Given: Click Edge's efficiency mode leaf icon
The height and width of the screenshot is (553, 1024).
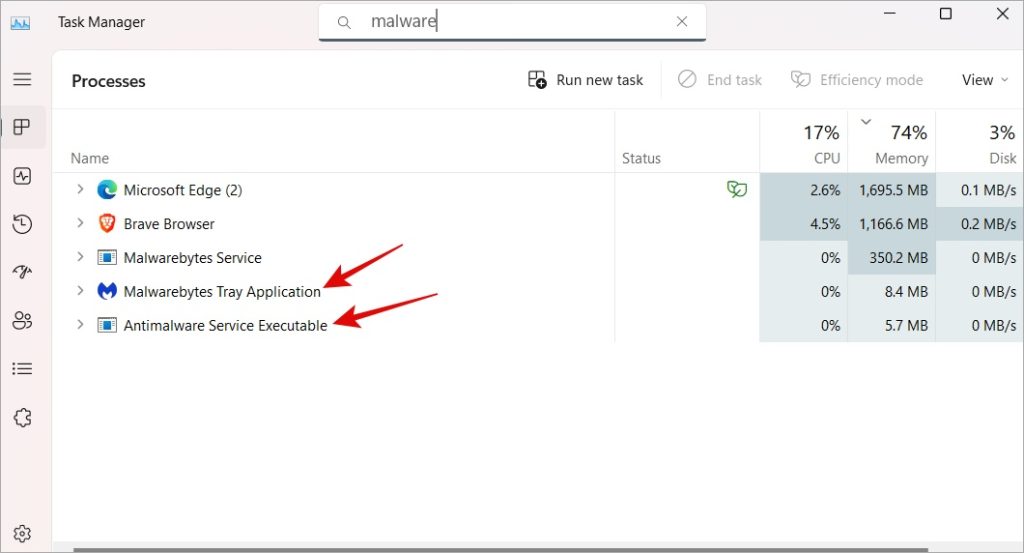Looking at the screenshot, I should pos(737,189).
